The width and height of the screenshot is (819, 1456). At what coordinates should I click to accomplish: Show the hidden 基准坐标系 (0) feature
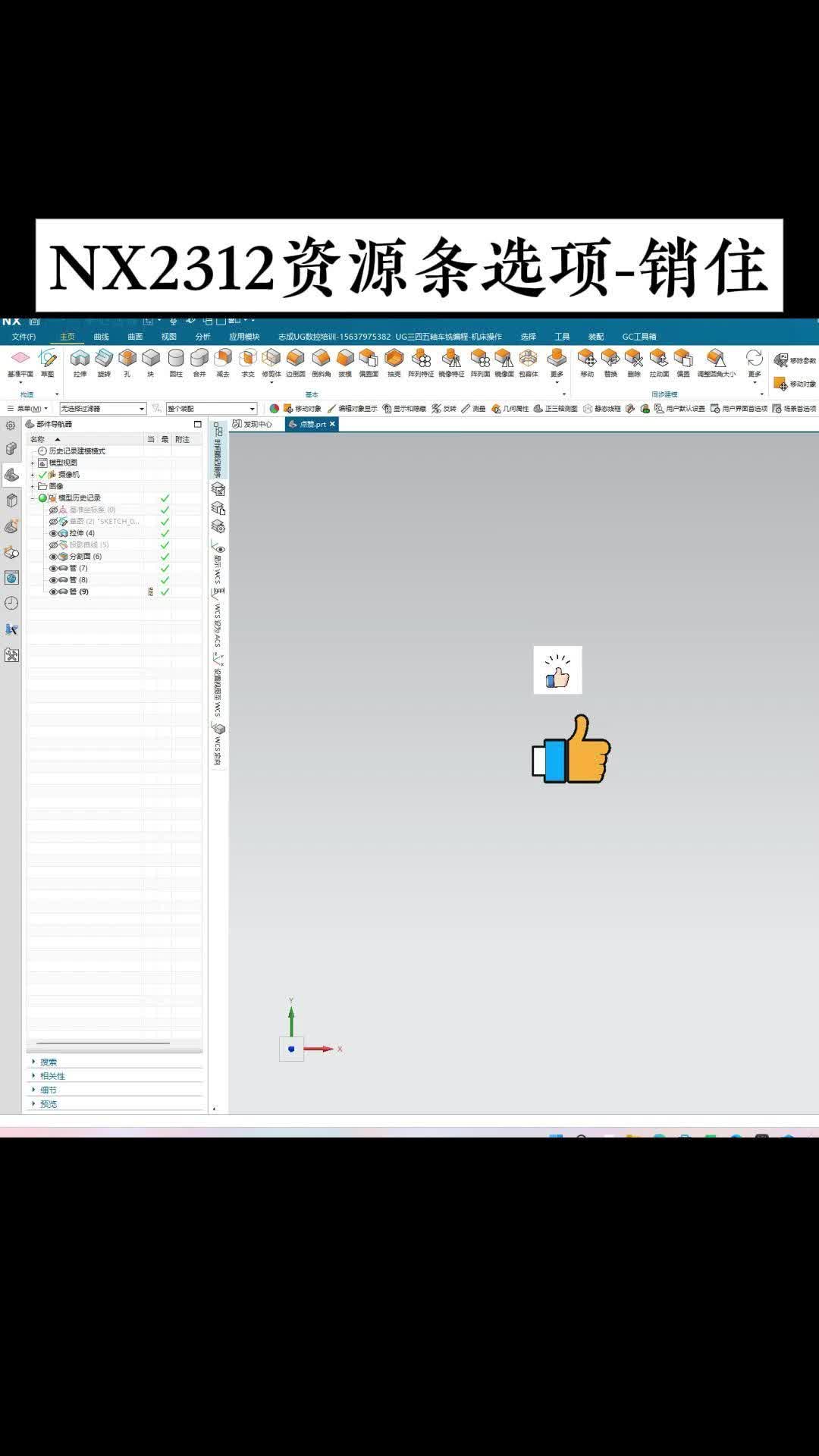[x=53, y=510]
